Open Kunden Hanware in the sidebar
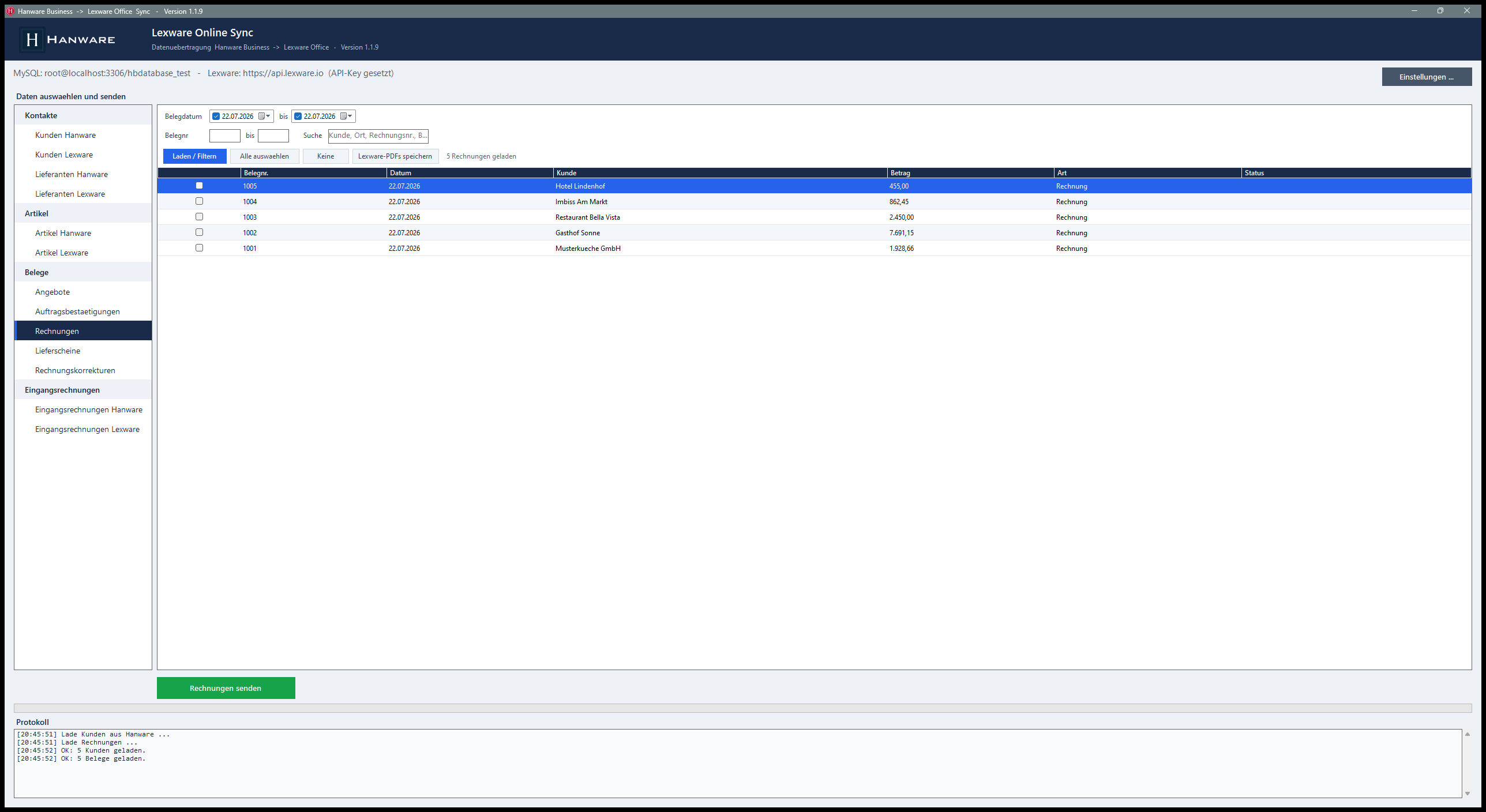1486x812 pixels. pyautogui.click(x=83, y=135)
